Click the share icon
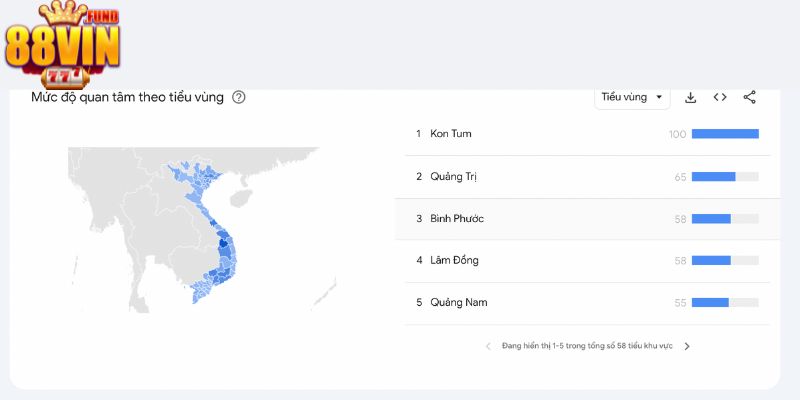This screenshot has width=800, height=400. [749, 97]
